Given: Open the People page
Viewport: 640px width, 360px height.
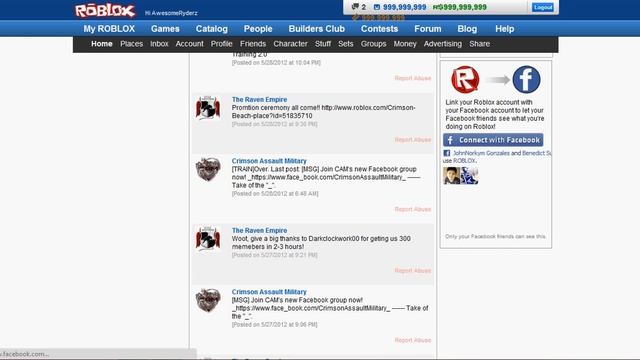Looking at the screenshot, I should click(x=258, y=29).
